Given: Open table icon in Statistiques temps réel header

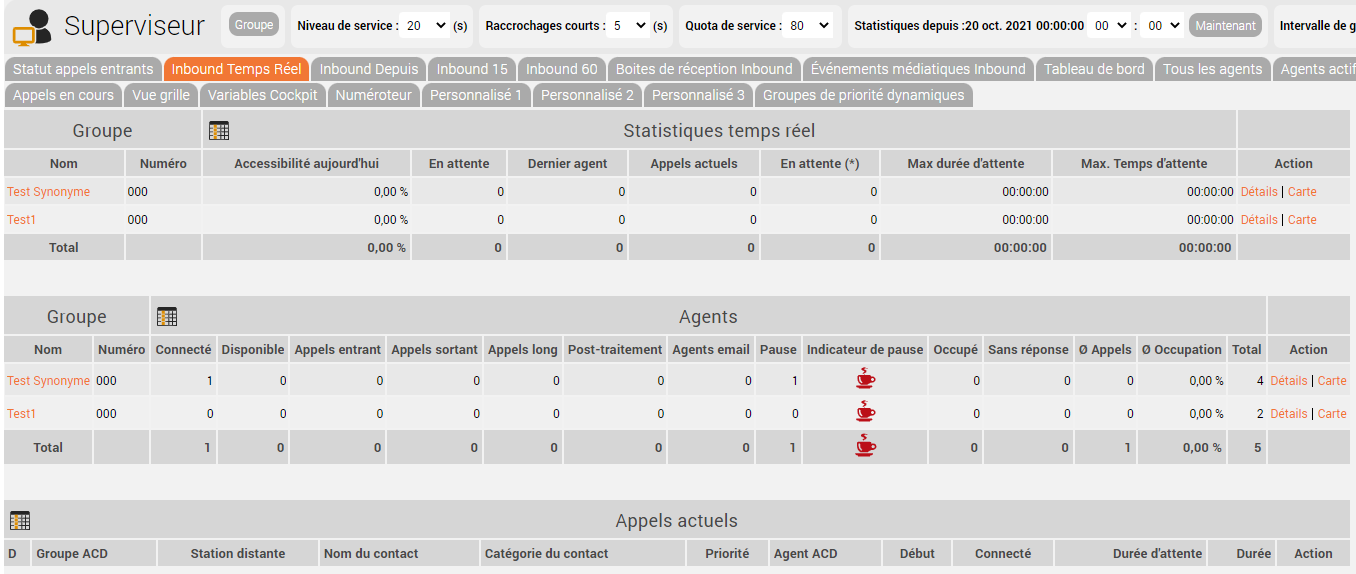Looking at the screenshot, I should tap(219, 131).
